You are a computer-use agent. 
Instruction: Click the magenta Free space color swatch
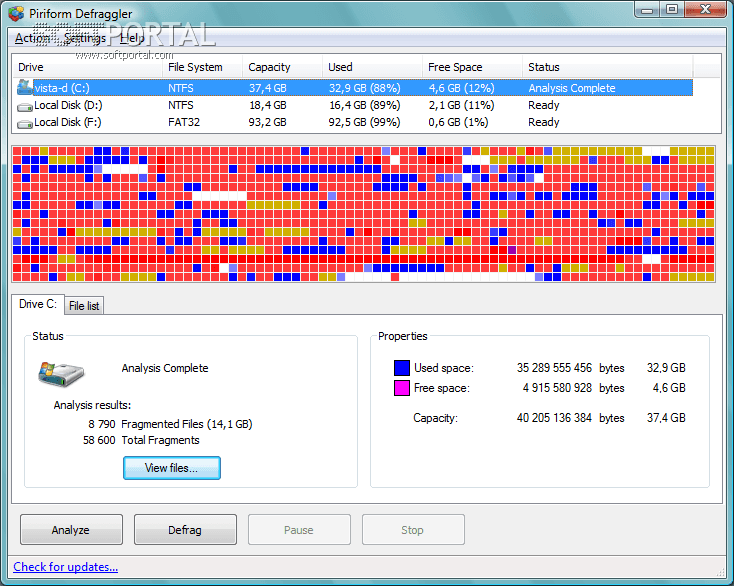coord(402,388)
